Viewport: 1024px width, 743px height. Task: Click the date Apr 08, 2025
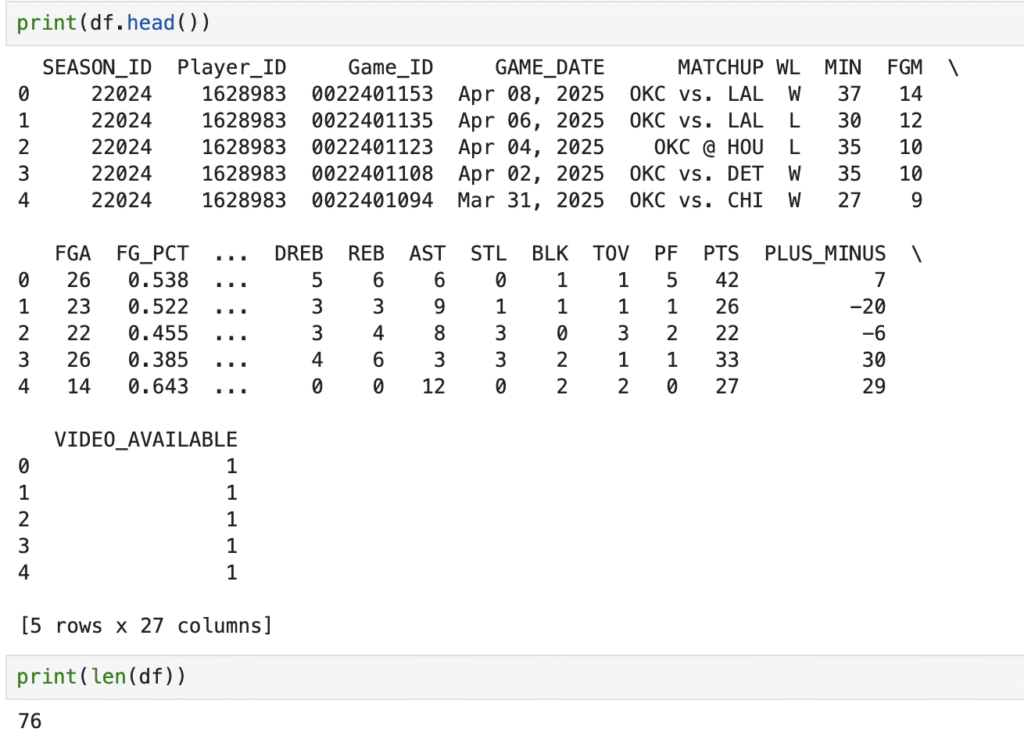click(x=531, y=94)
